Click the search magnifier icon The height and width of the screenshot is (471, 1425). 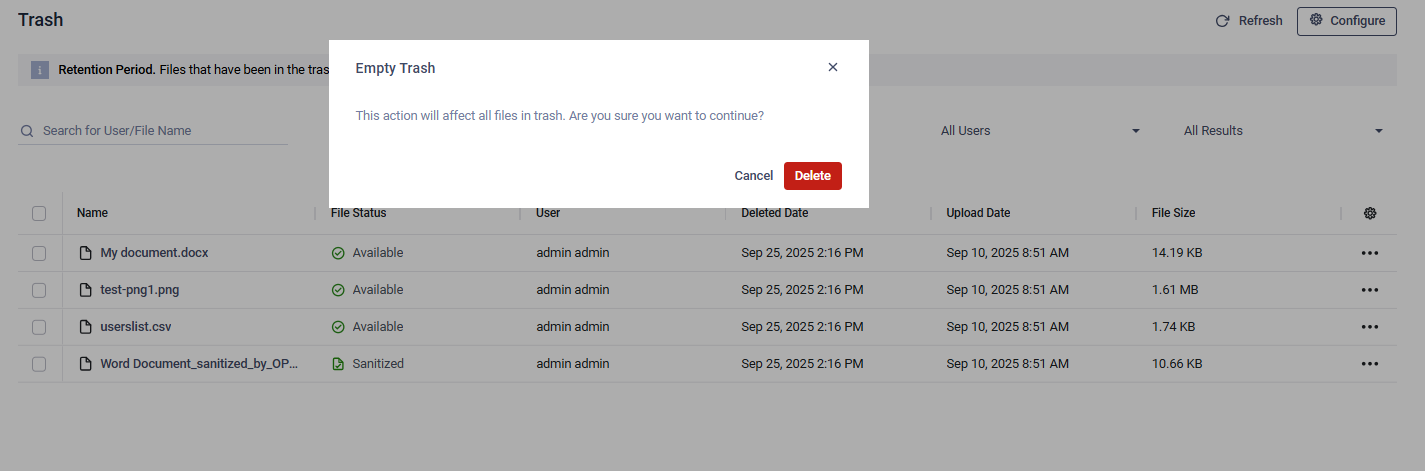[28, 131]
